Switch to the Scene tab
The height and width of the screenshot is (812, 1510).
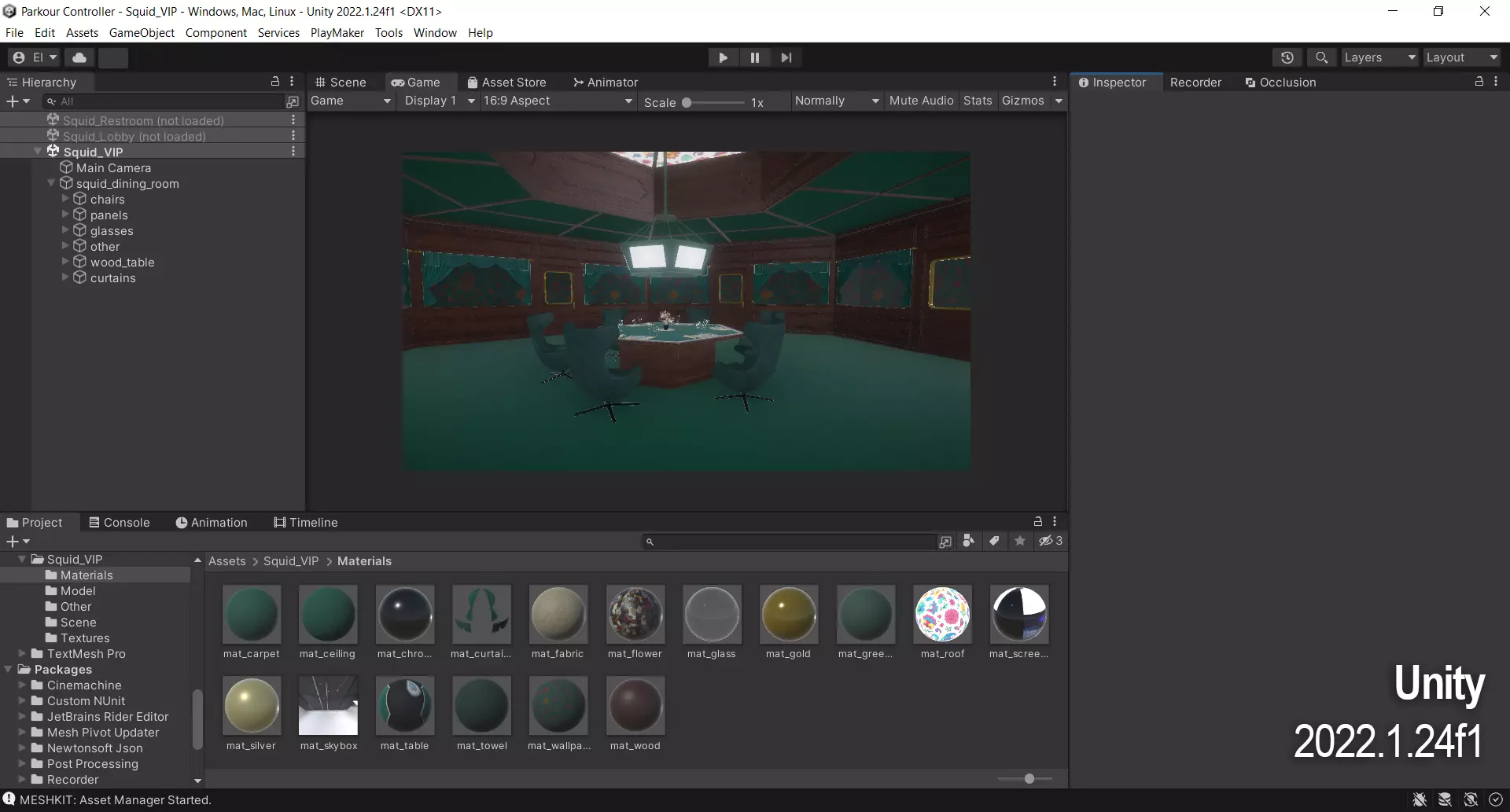(341, 82)
